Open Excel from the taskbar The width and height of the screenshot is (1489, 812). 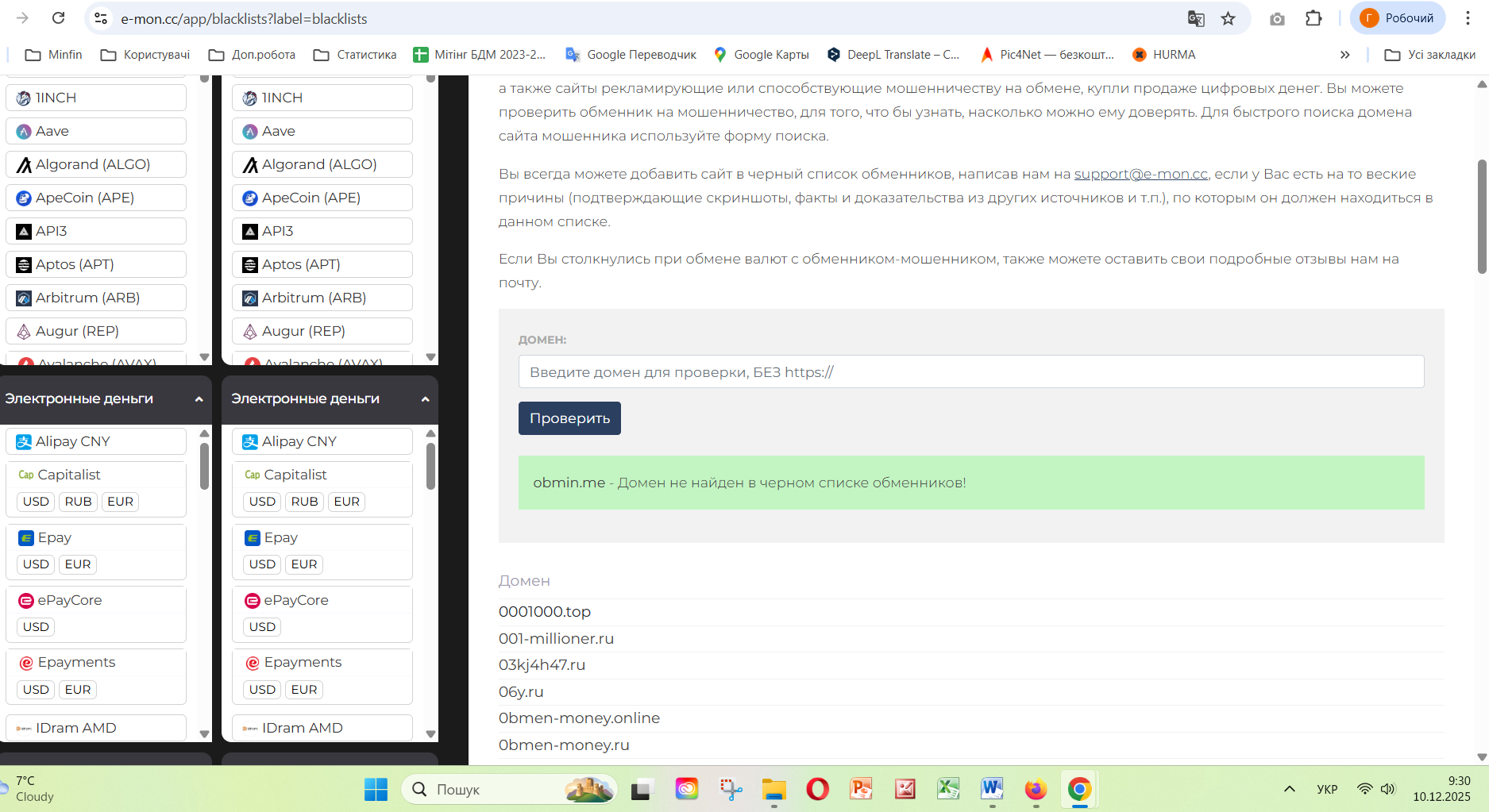(948, 789)
